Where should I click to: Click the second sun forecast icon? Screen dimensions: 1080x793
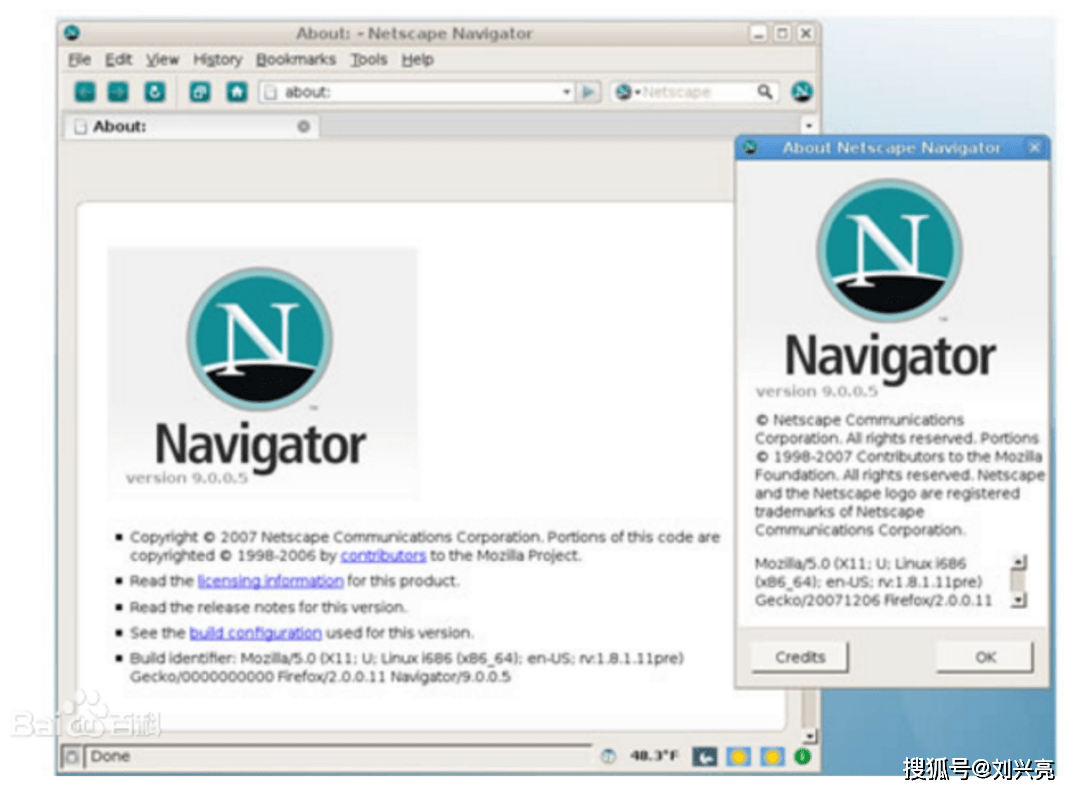click(x=772, y=757)
